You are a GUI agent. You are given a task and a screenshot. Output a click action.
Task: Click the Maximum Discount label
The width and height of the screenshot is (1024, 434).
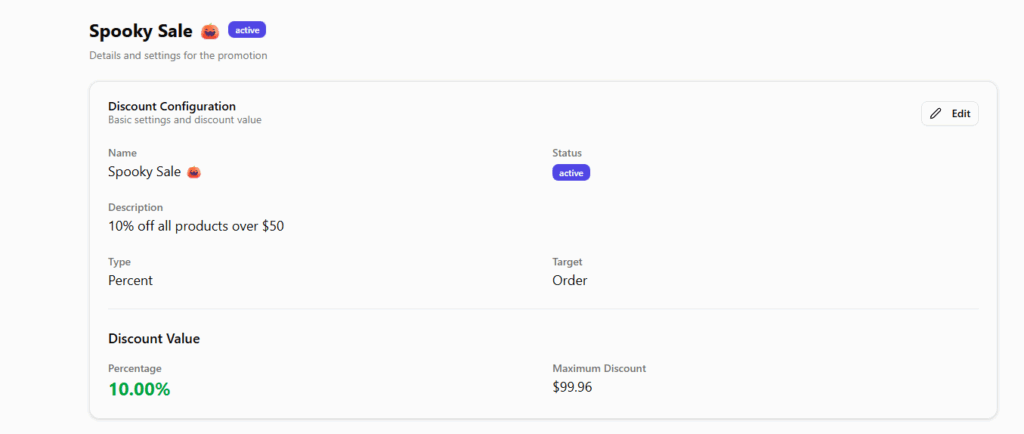[599, 369]
